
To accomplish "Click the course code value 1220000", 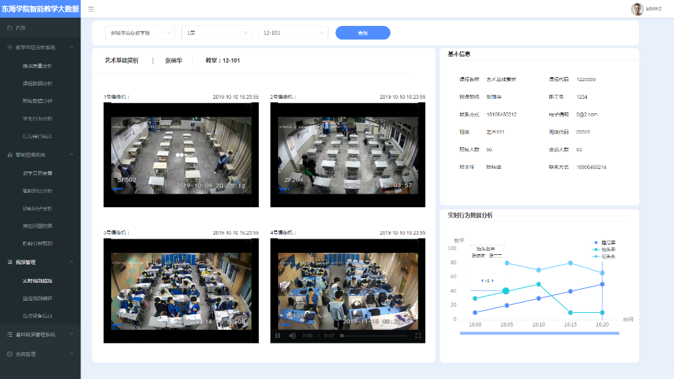I will coord(586,79).
